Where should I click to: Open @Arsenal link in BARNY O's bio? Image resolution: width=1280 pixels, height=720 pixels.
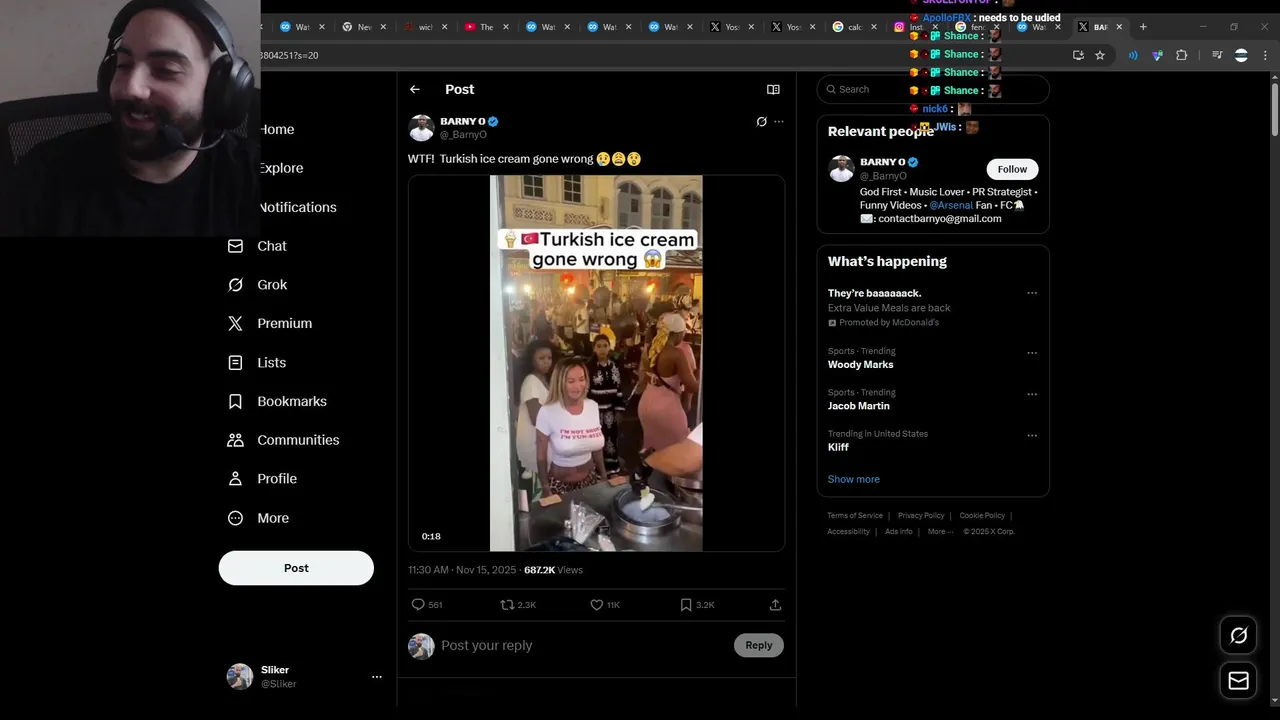point(951,206)
